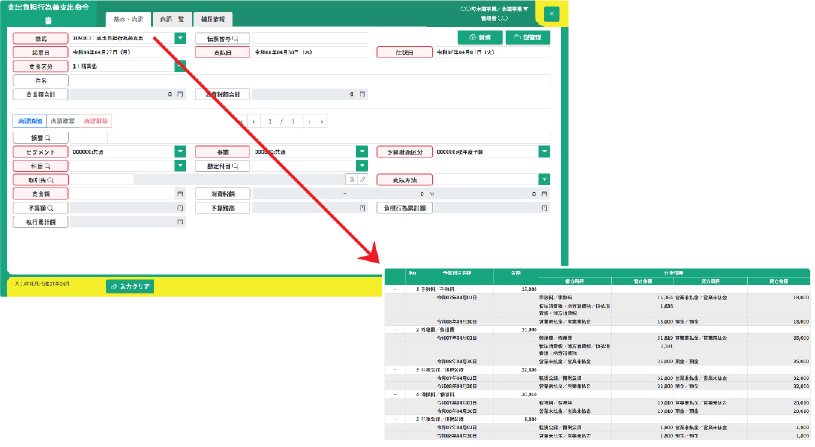Collapse row 2 in the journal list
This screenshot has height=447, width=815.
click(395, 330)
